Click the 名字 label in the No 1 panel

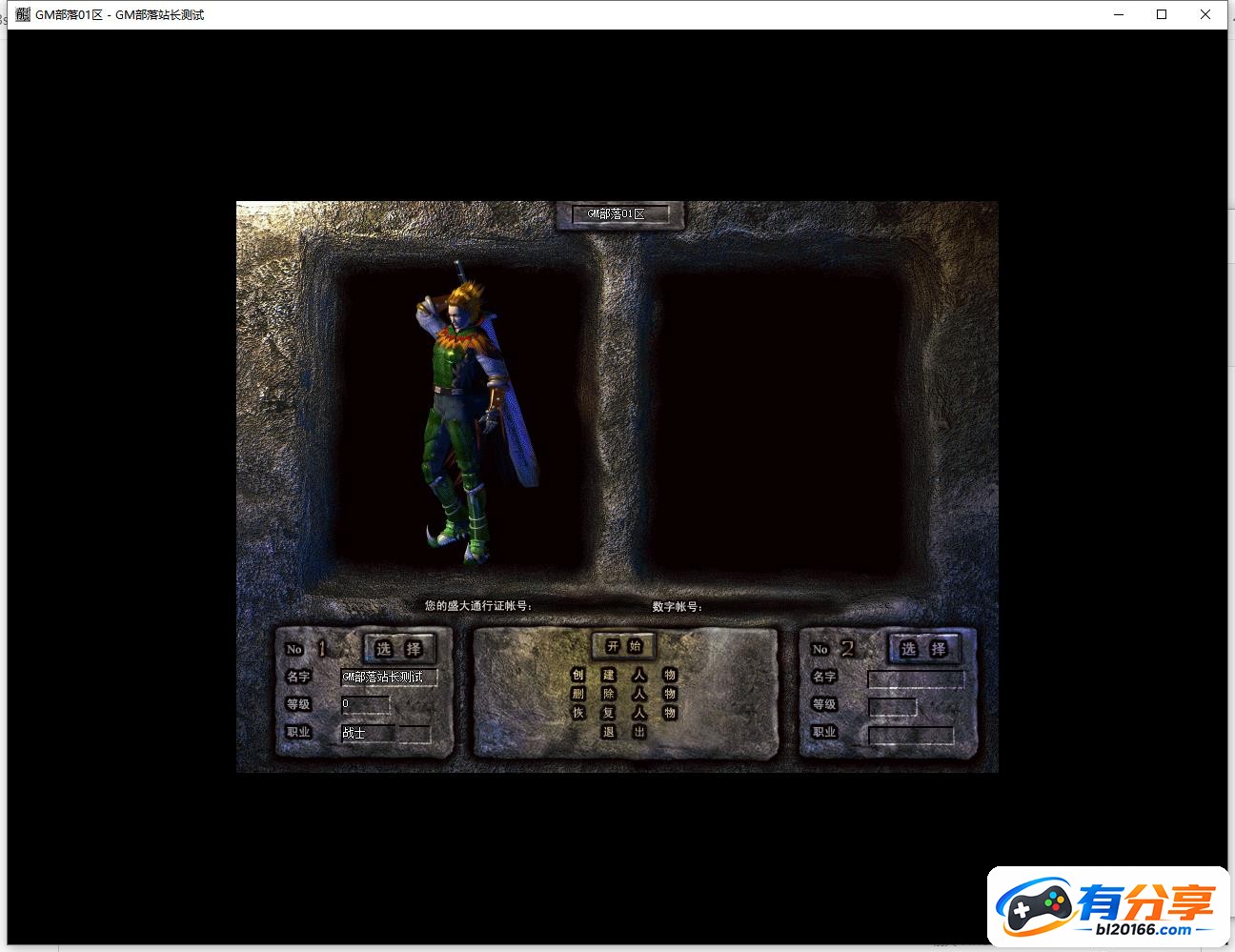coord(298,677)
